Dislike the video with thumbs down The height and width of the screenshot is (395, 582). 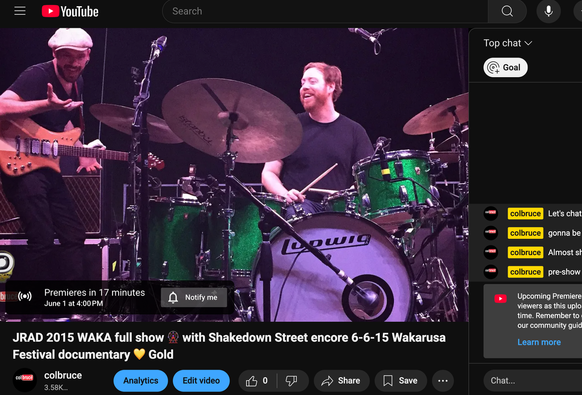point(292,381)
